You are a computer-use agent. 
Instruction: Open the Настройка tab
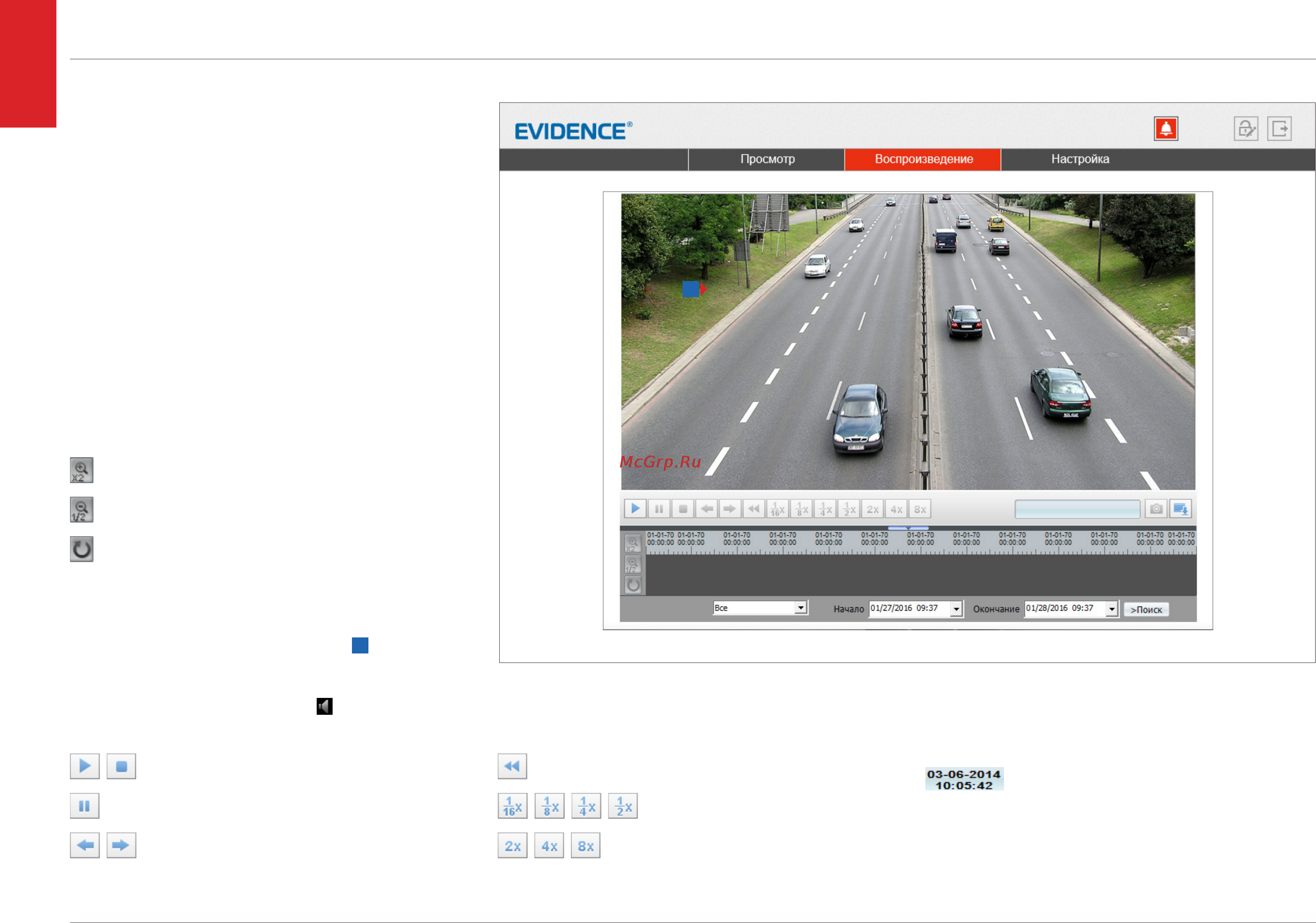coord(1080,159)
